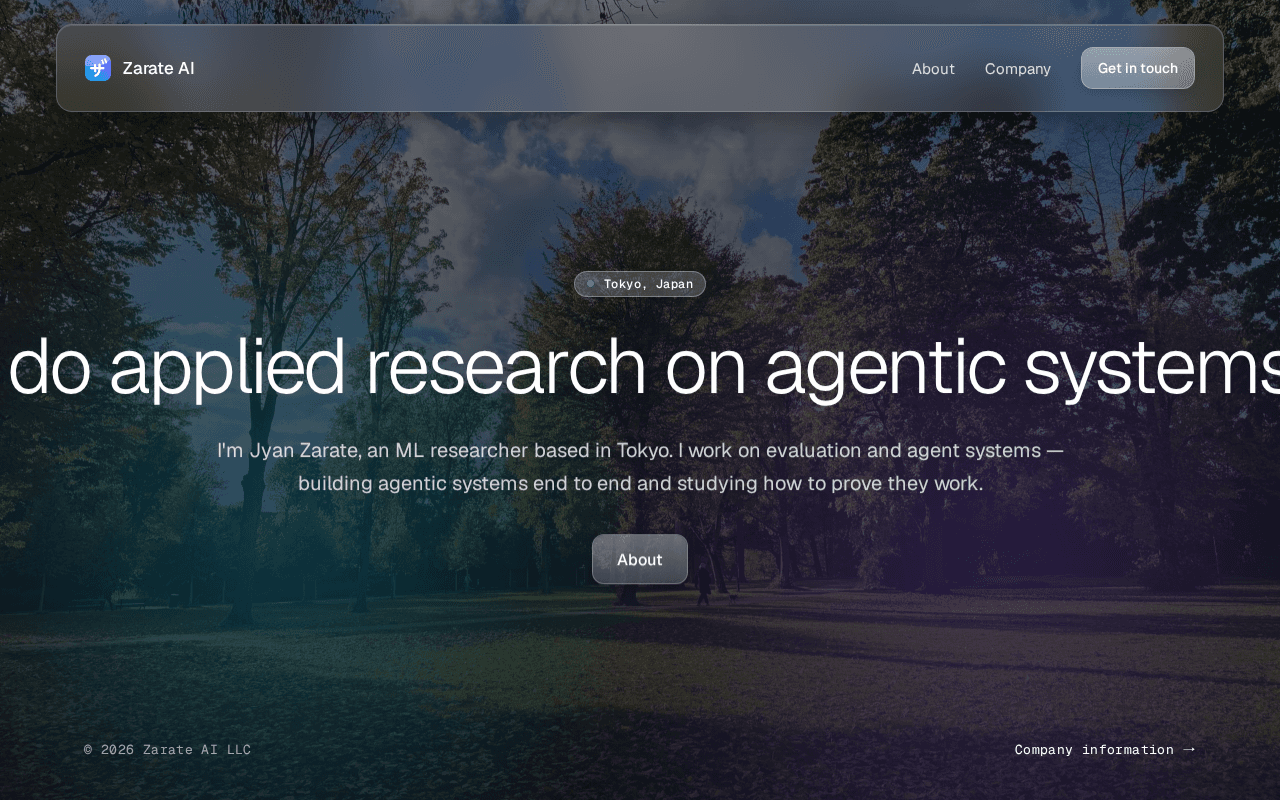The height and width of the screenshot is (800, 1280).
Task: Open the Zarate AI home link text
Action: [158, 68]
